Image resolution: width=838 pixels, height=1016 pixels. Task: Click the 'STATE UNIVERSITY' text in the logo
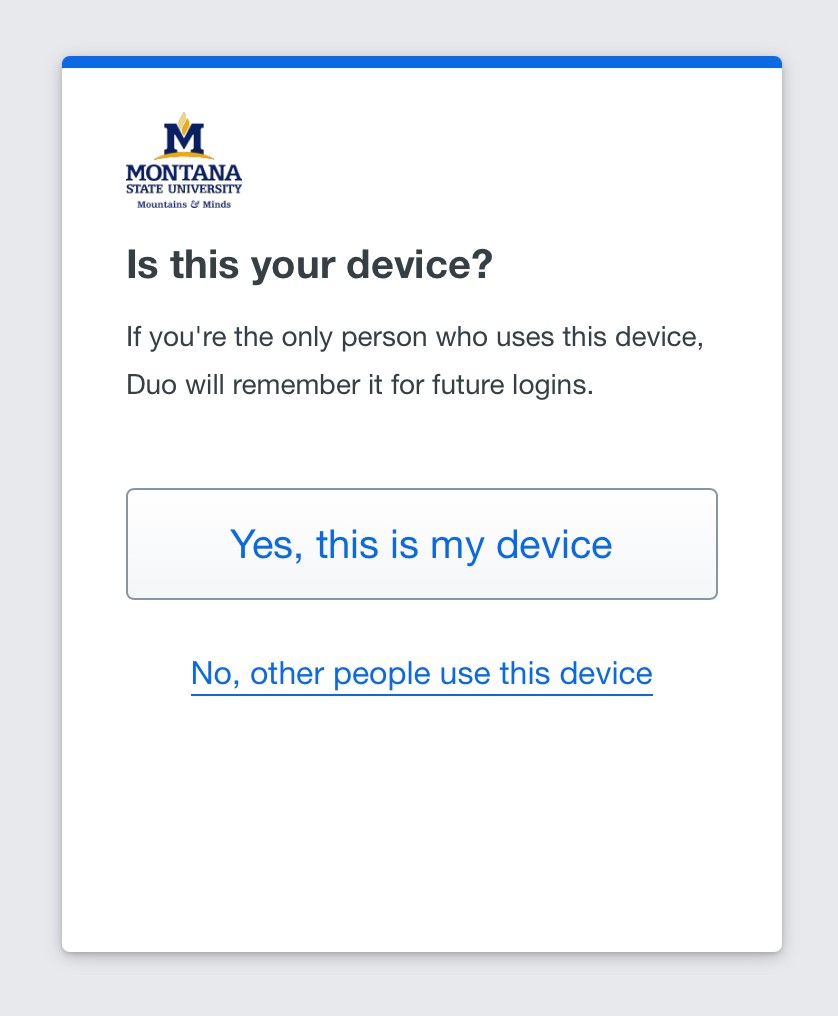pyautogui.click(x=183, y=188)
